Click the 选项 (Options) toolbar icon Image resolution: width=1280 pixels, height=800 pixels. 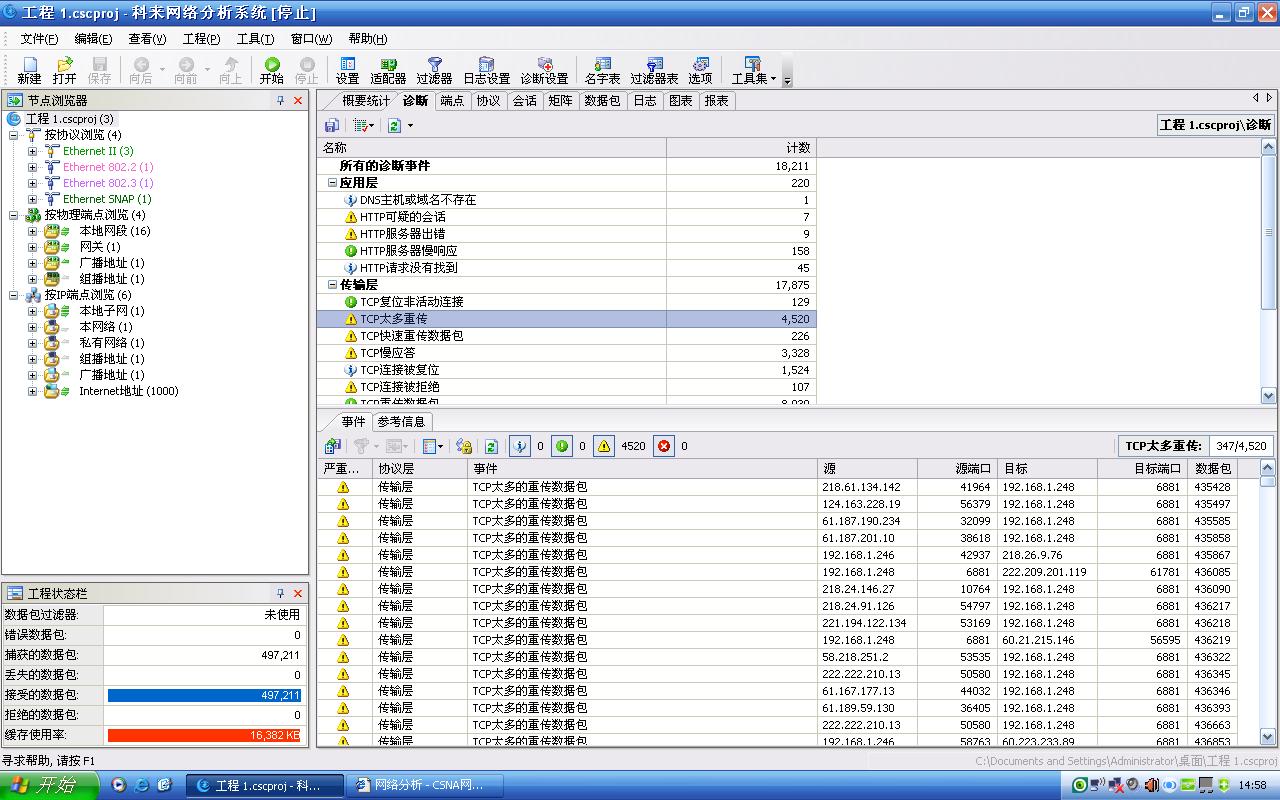tap(700, 70)
